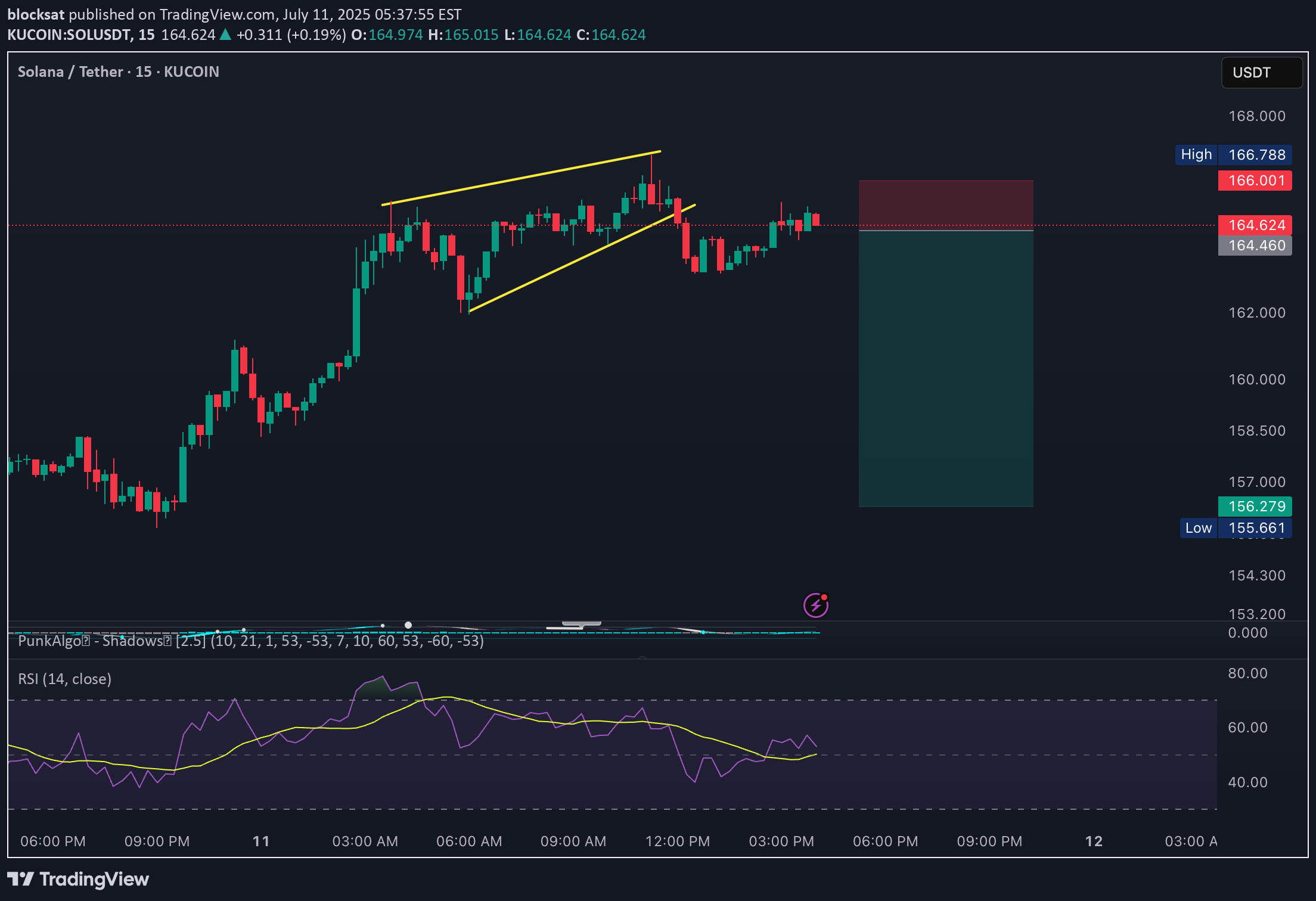Click the 168.000 price axis label
The width and height of the screenshot is (1316, 901).
[x=1256, y=116]
